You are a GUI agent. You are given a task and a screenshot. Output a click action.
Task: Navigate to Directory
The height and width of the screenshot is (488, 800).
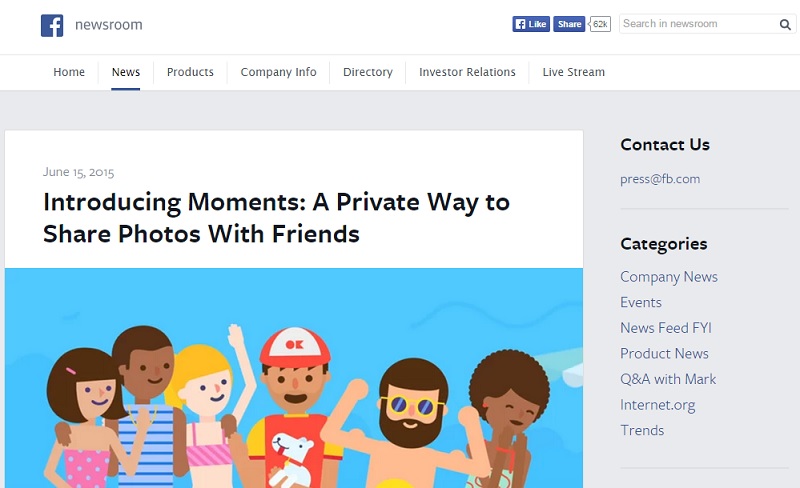(x=368, y=72)
